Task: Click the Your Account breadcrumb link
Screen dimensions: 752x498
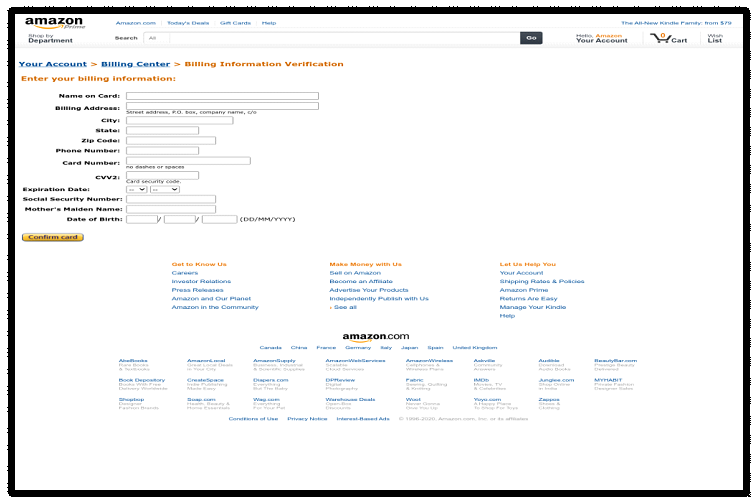Action: coord(53,64)
